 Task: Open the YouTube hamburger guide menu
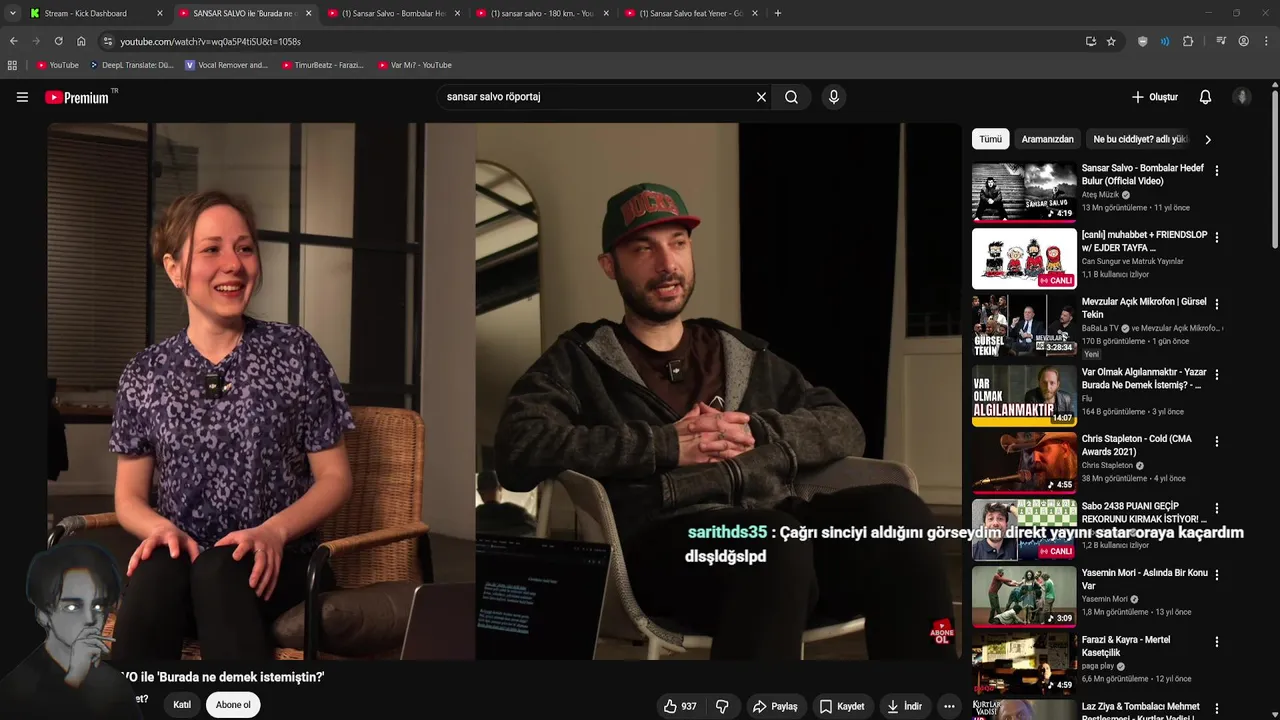pos(22,97)
